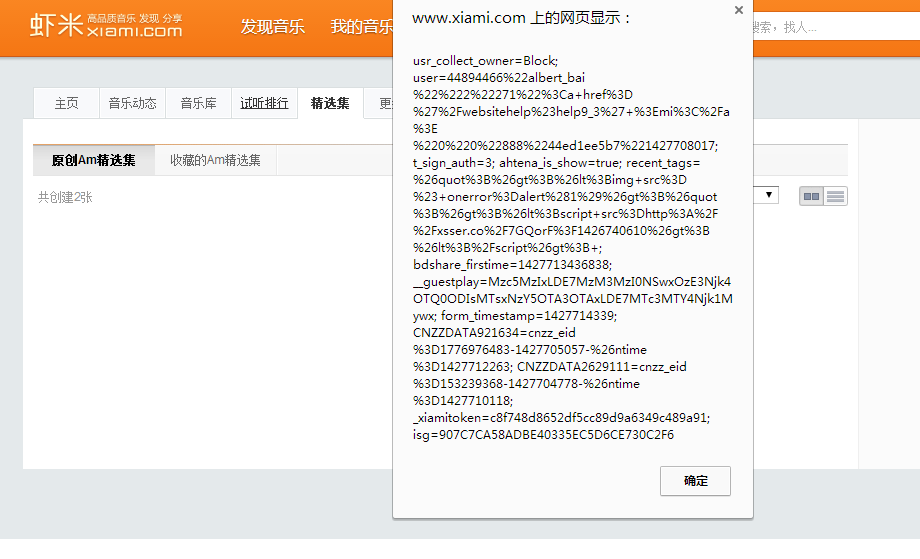This screenshot has width=920, height=559.
Task: Switch to list view icon
Action: click(x=836, y=197)
